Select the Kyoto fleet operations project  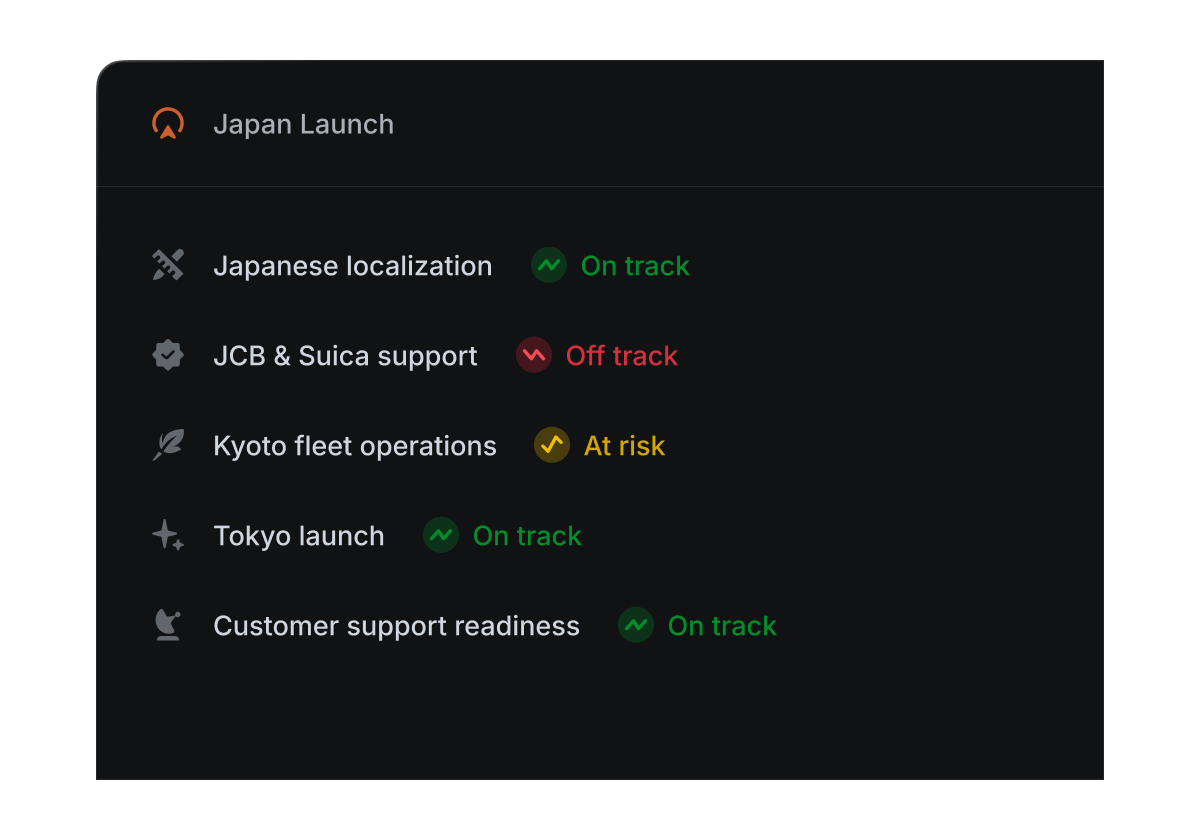coord(354,446)
